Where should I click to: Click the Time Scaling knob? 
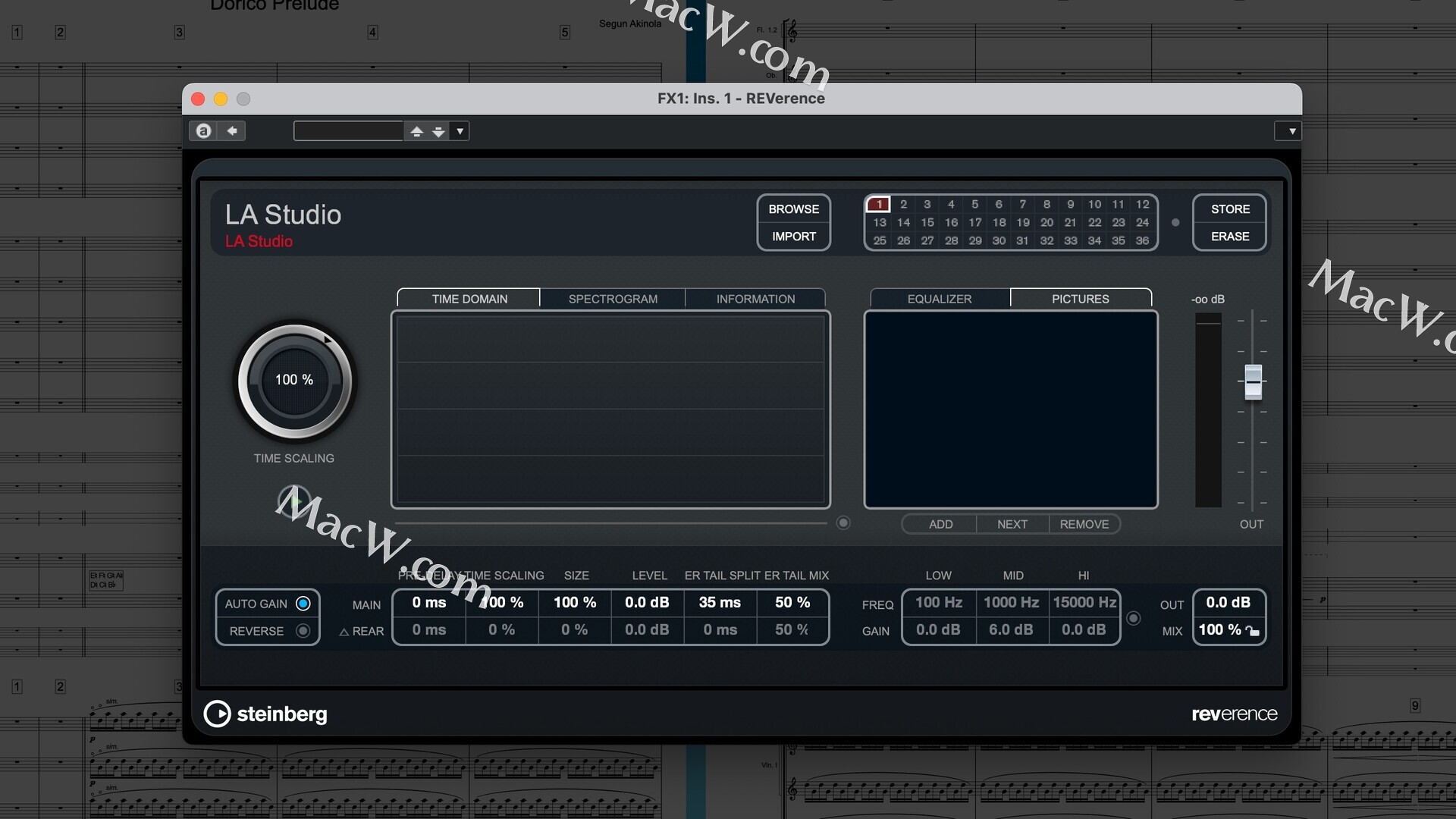(294, 381)
